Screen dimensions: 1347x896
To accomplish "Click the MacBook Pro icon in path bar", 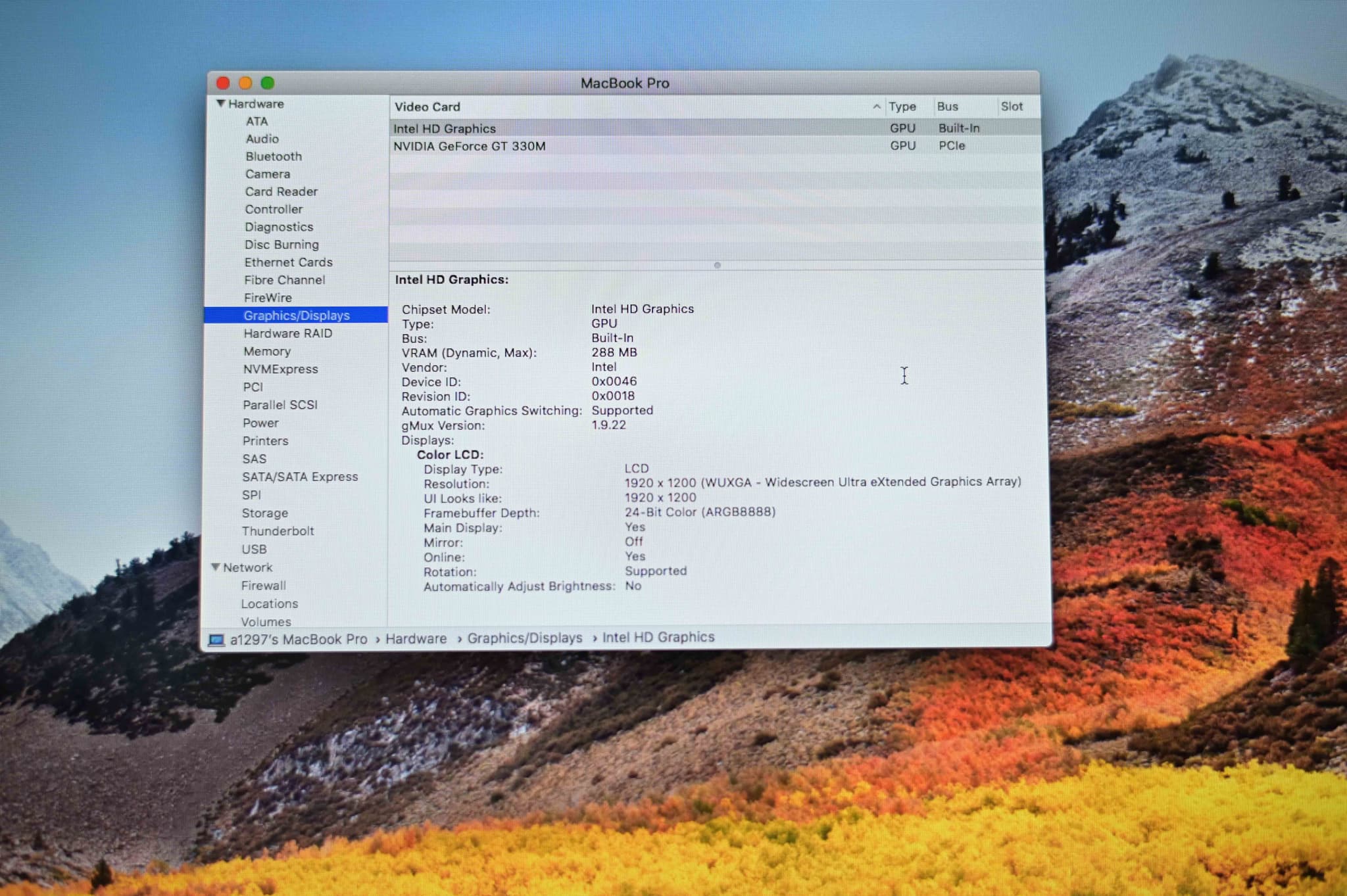I will pyautogui.click(x=216, y=640).
